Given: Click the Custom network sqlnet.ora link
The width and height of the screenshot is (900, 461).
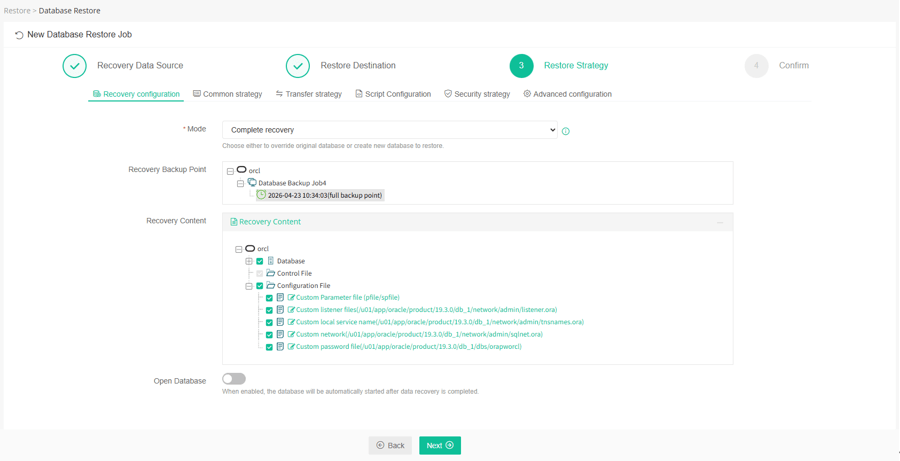Looking at the screenshot, I should [420, 334].
